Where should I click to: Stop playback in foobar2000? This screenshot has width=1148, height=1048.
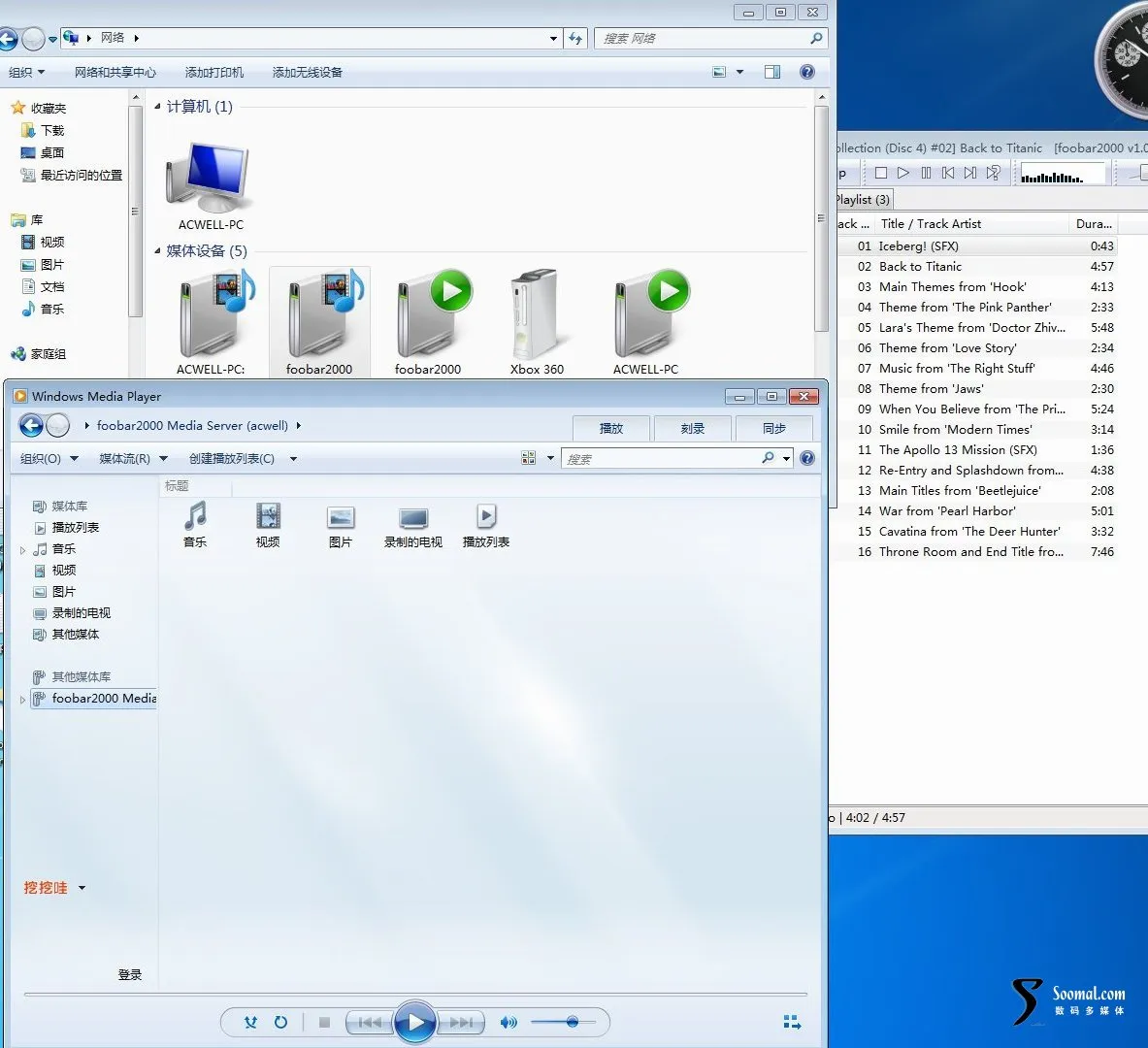(881, 173)
